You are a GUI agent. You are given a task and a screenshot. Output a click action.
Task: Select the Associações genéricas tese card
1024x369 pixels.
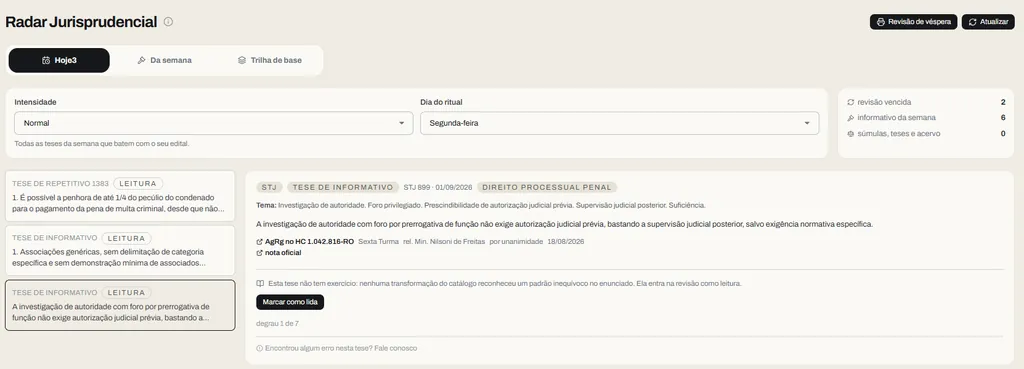pyautogui.click(x=120, y=251)
